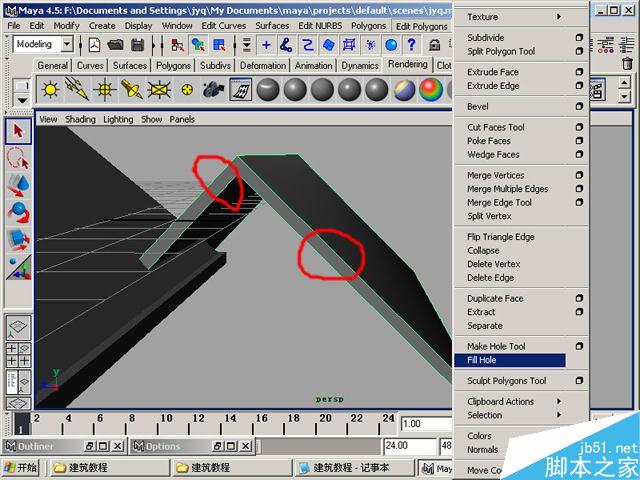Screen dimensions: 640x480
Task: Create a spot light from shelf
Action: pyautogui.click(x=132, y=89)
